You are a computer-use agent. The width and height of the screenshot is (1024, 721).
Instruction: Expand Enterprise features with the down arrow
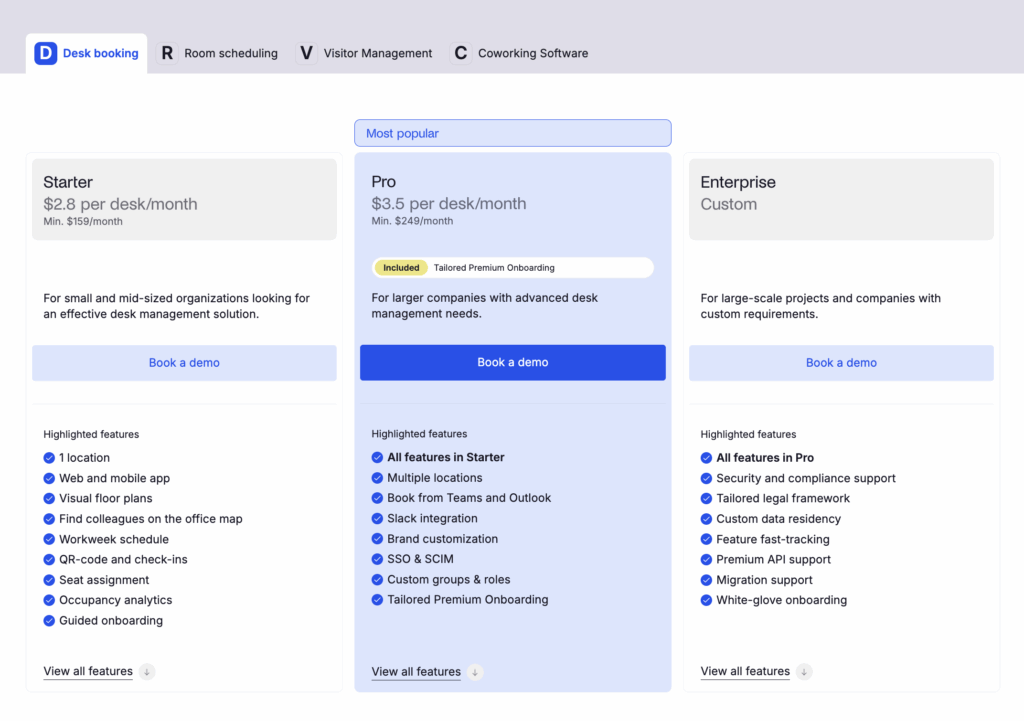(804, 672)
